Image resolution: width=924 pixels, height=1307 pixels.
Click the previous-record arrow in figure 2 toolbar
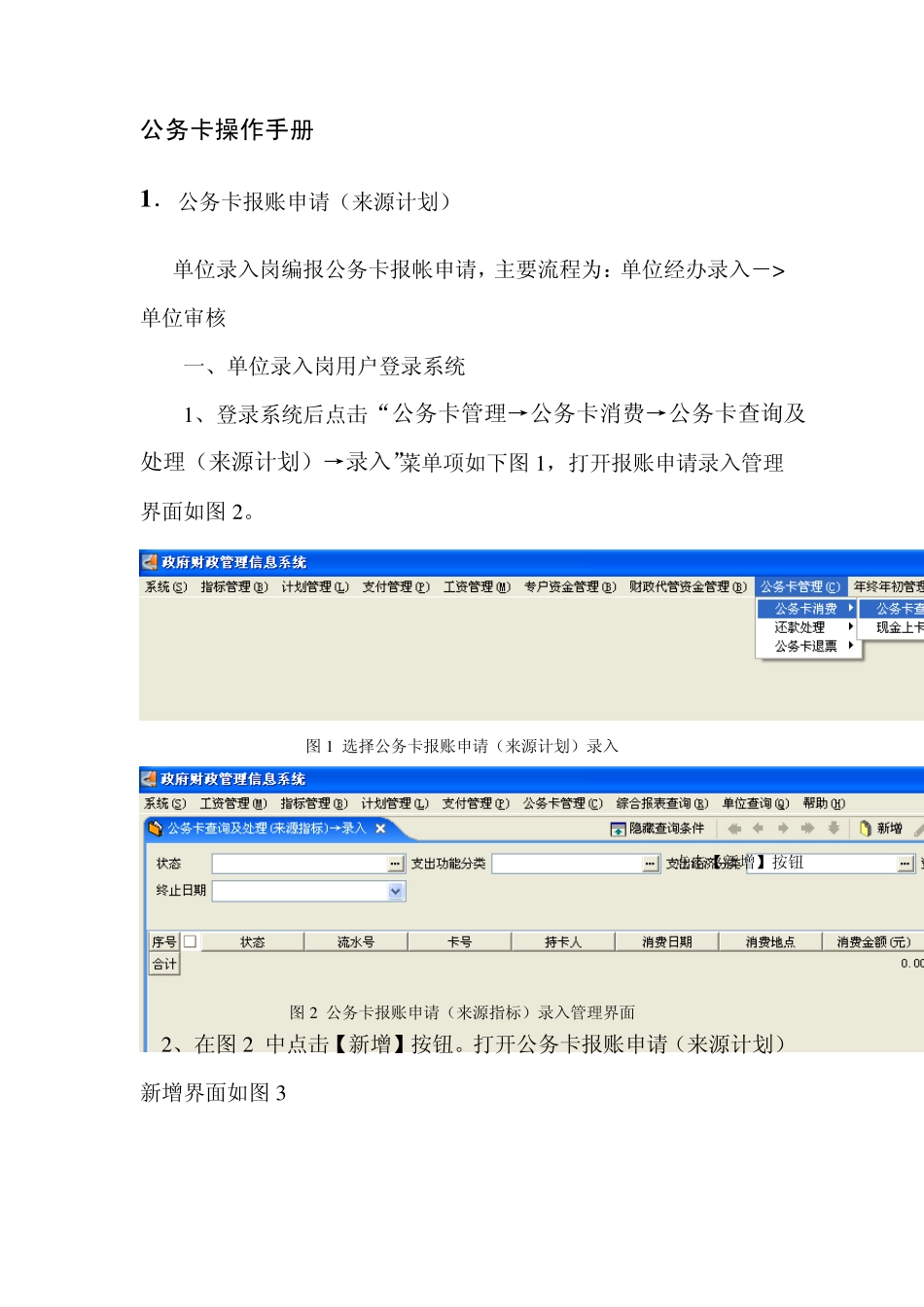point(759,829)
